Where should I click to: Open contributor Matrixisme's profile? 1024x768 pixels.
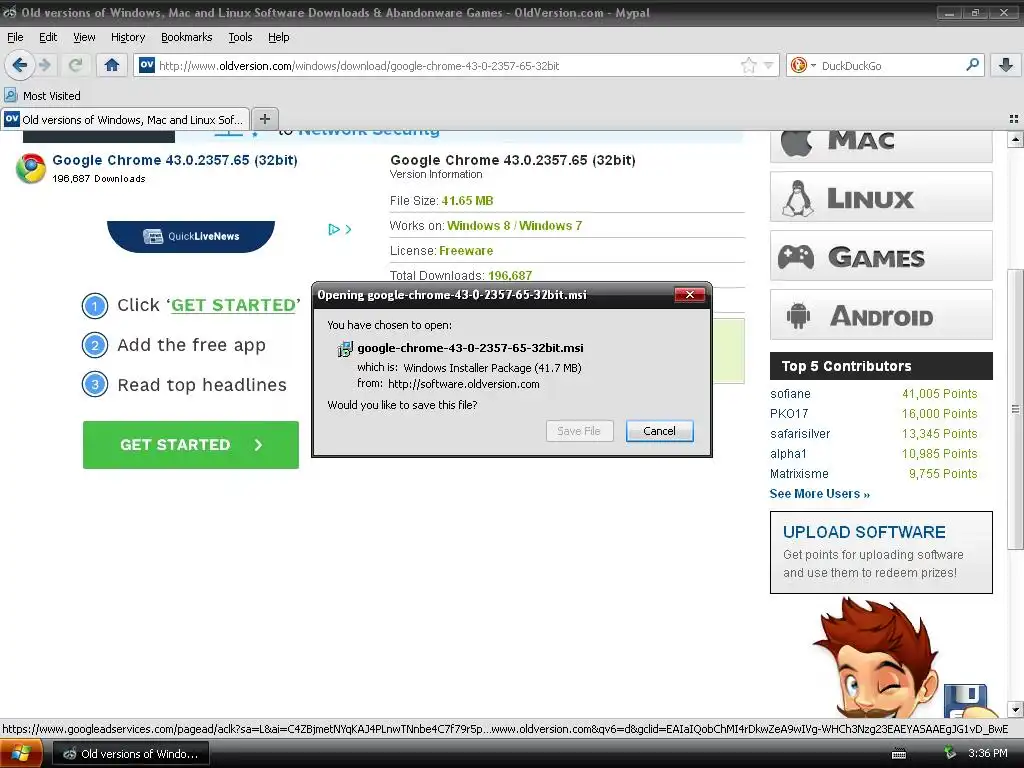pyautogui.click(x=799, y=473)
